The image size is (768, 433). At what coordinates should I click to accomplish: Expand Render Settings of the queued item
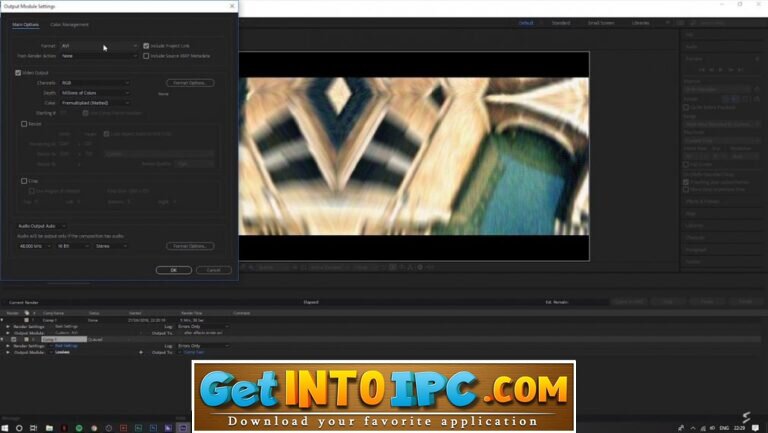click(8, 346)
